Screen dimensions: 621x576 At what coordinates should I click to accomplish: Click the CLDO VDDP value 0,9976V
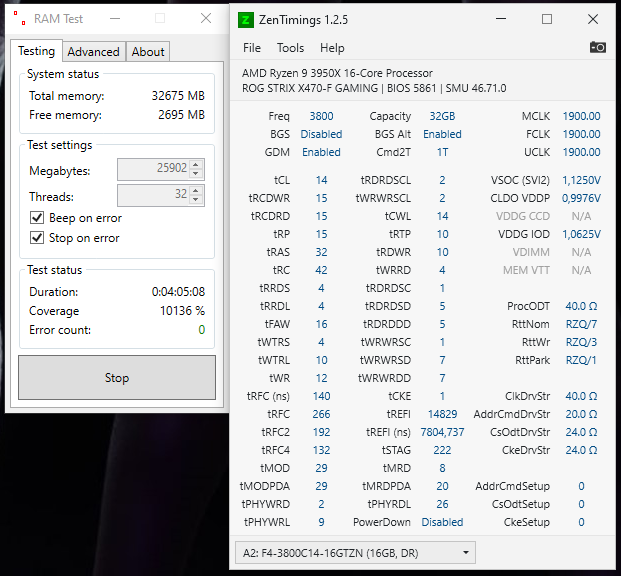pyautogui.click(x=581, y=198)
